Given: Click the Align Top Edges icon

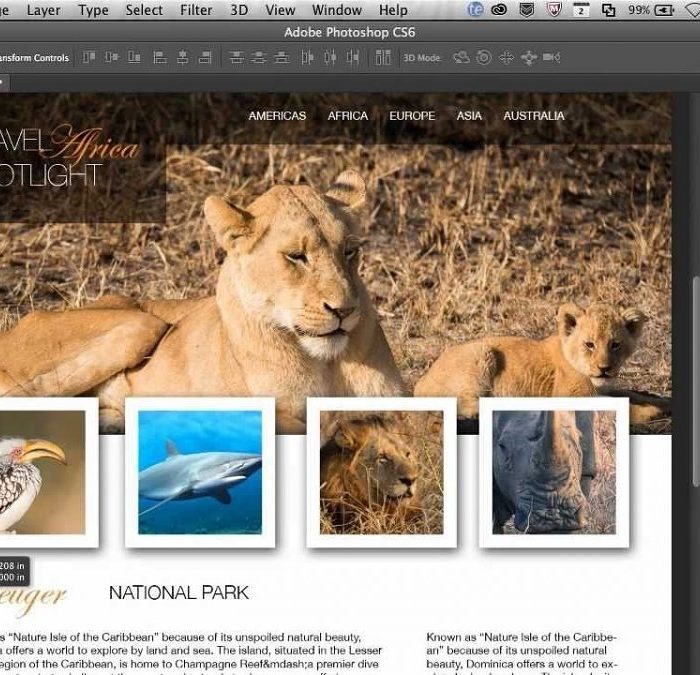Looking at the screenshot, I should tap(89, 58).
